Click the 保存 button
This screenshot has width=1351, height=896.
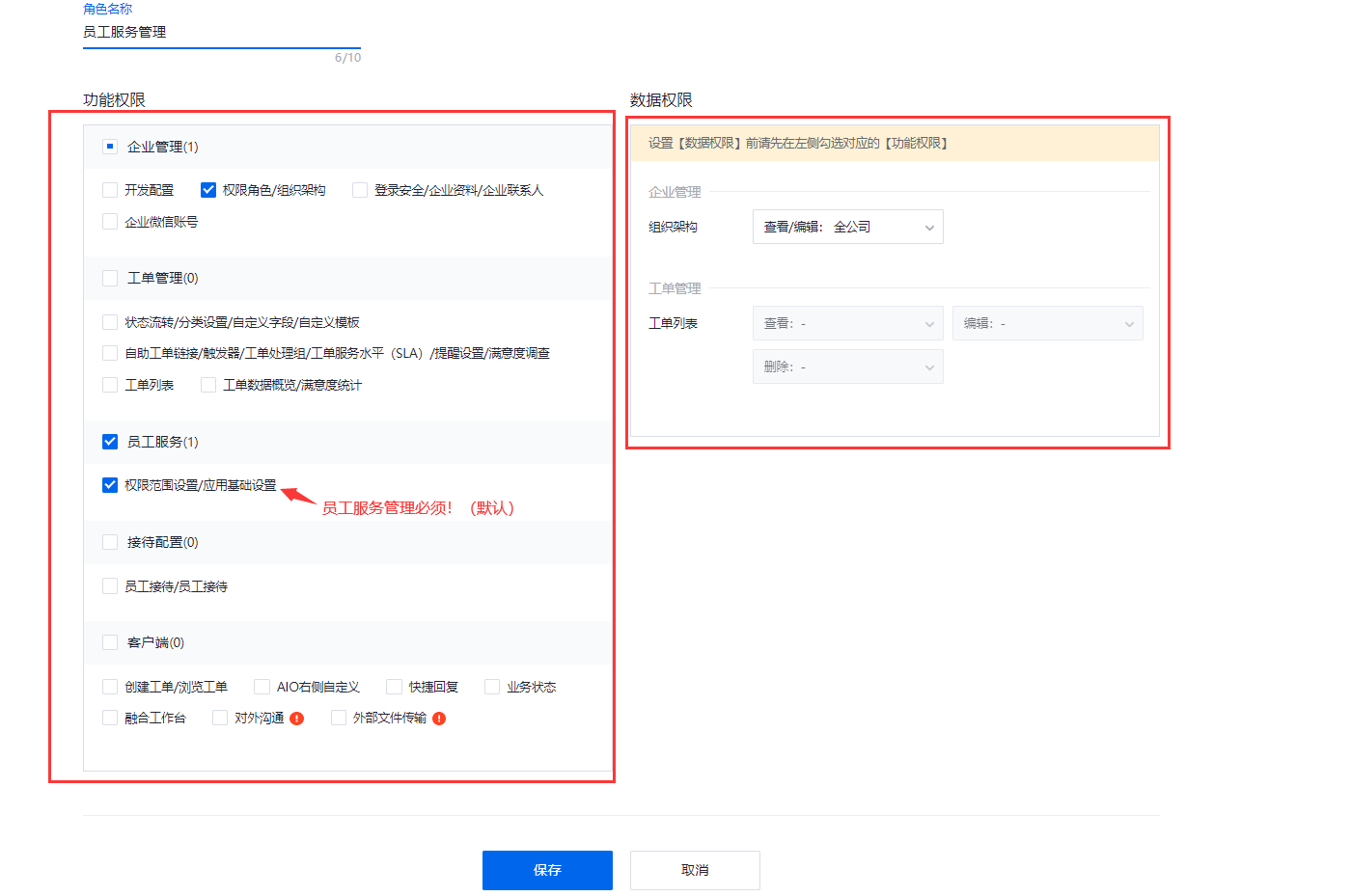click(547, 870)
